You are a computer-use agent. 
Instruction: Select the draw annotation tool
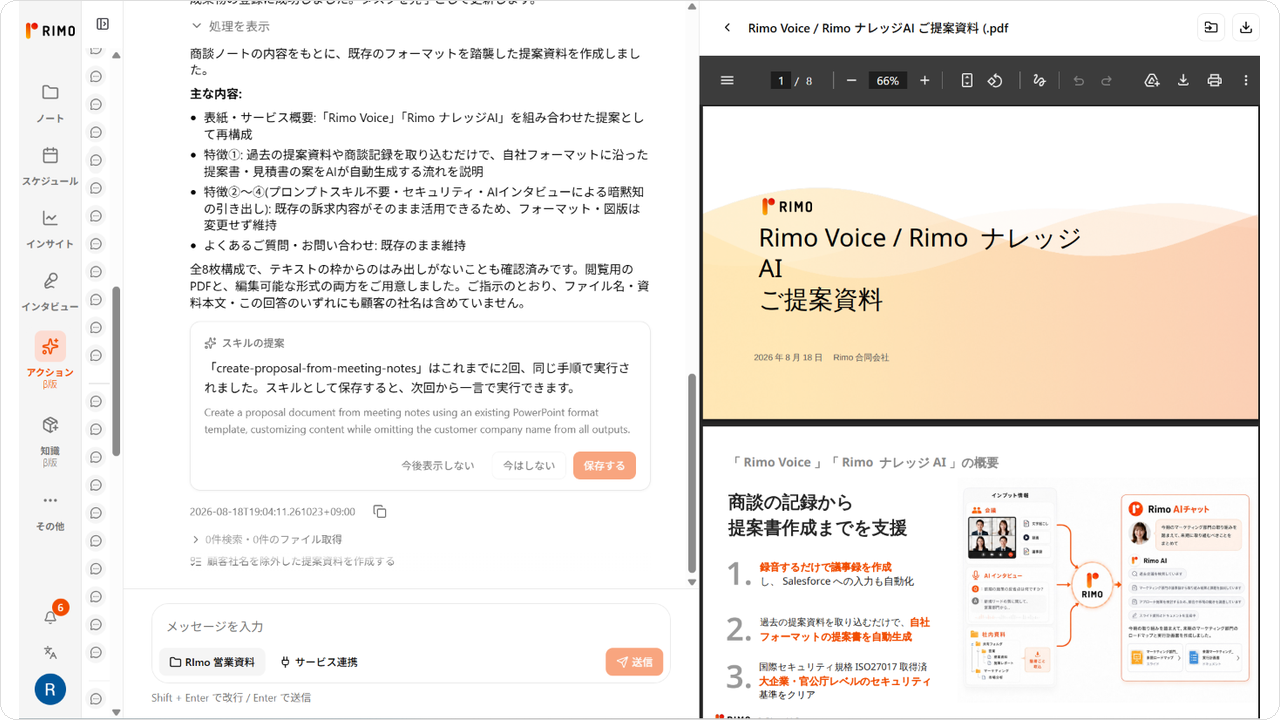[1039, 80]
